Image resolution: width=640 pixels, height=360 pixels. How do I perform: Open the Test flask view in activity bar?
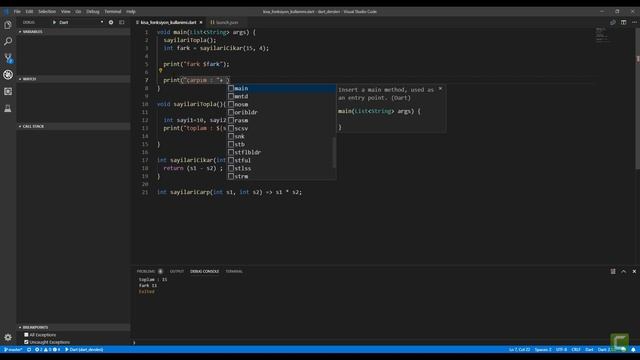click(8, 108)
